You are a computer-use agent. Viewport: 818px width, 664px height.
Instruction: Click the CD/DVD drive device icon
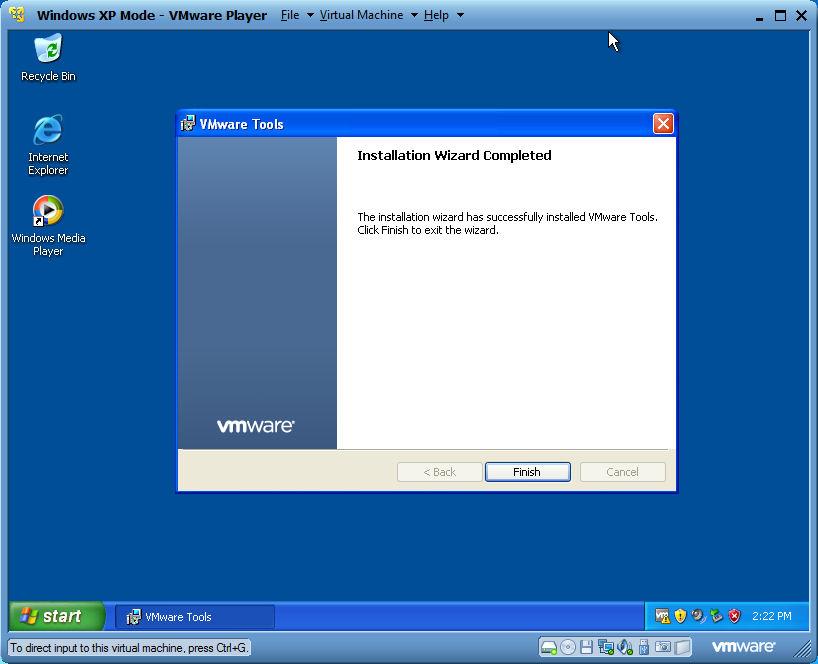pos(568,647)
